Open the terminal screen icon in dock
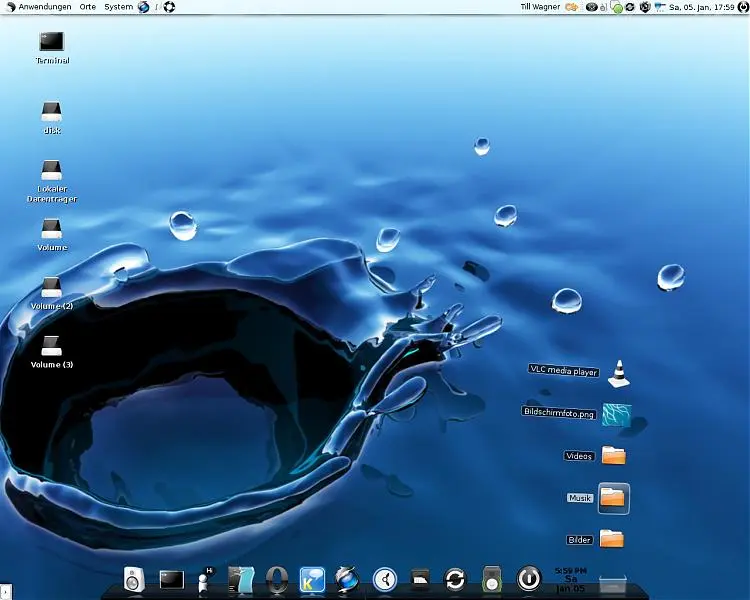The width and height of the screenshot is (750, 600). coord(172,579)
